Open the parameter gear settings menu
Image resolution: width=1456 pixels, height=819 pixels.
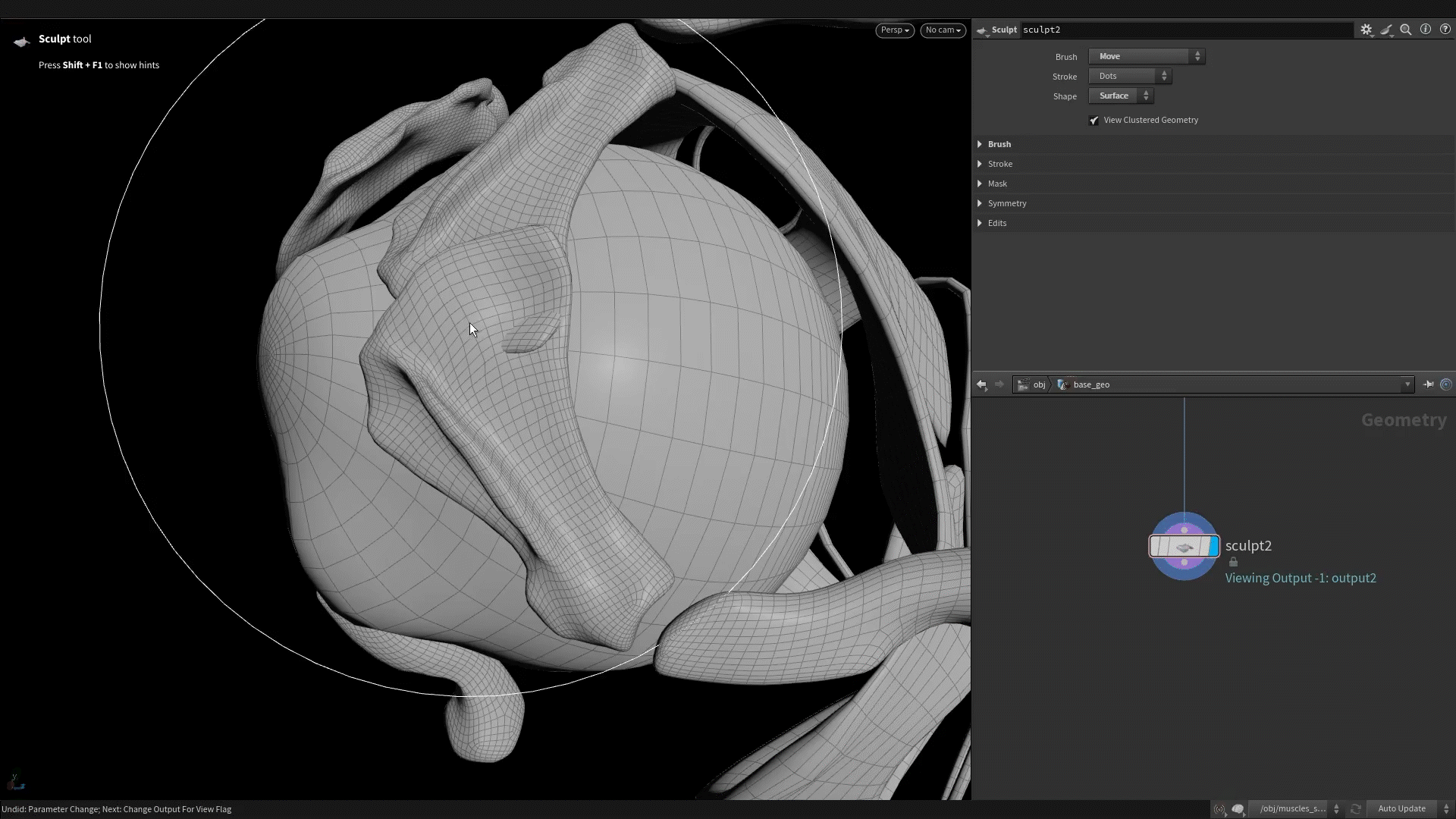click(1366, 30)
